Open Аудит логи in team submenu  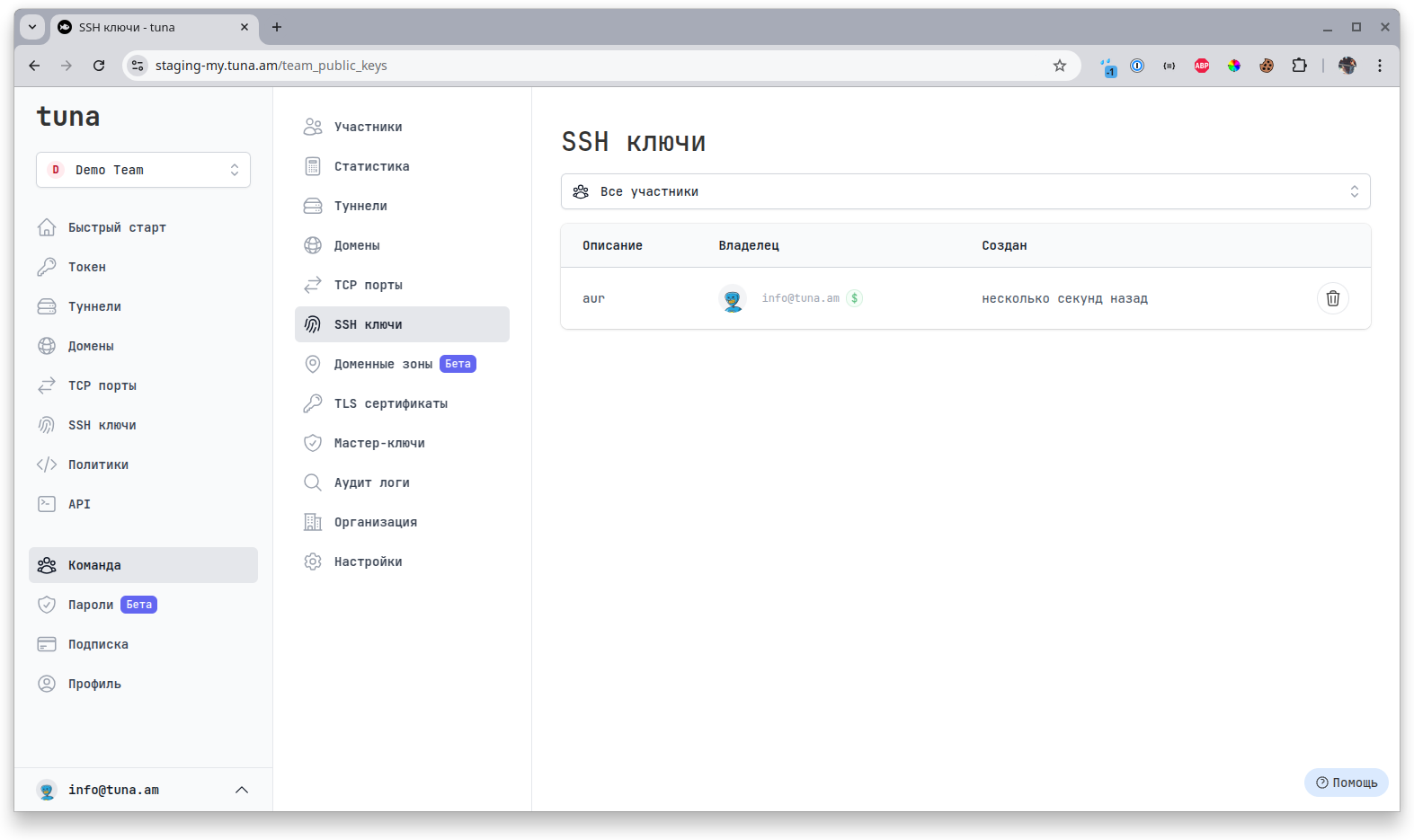tap(402, 482)
